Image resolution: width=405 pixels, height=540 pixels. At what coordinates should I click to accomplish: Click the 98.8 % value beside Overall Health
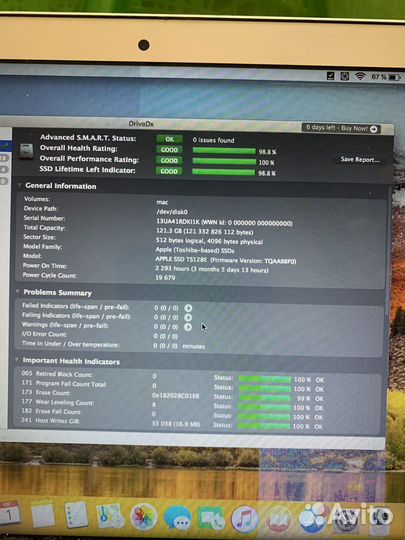pos(268,152)
